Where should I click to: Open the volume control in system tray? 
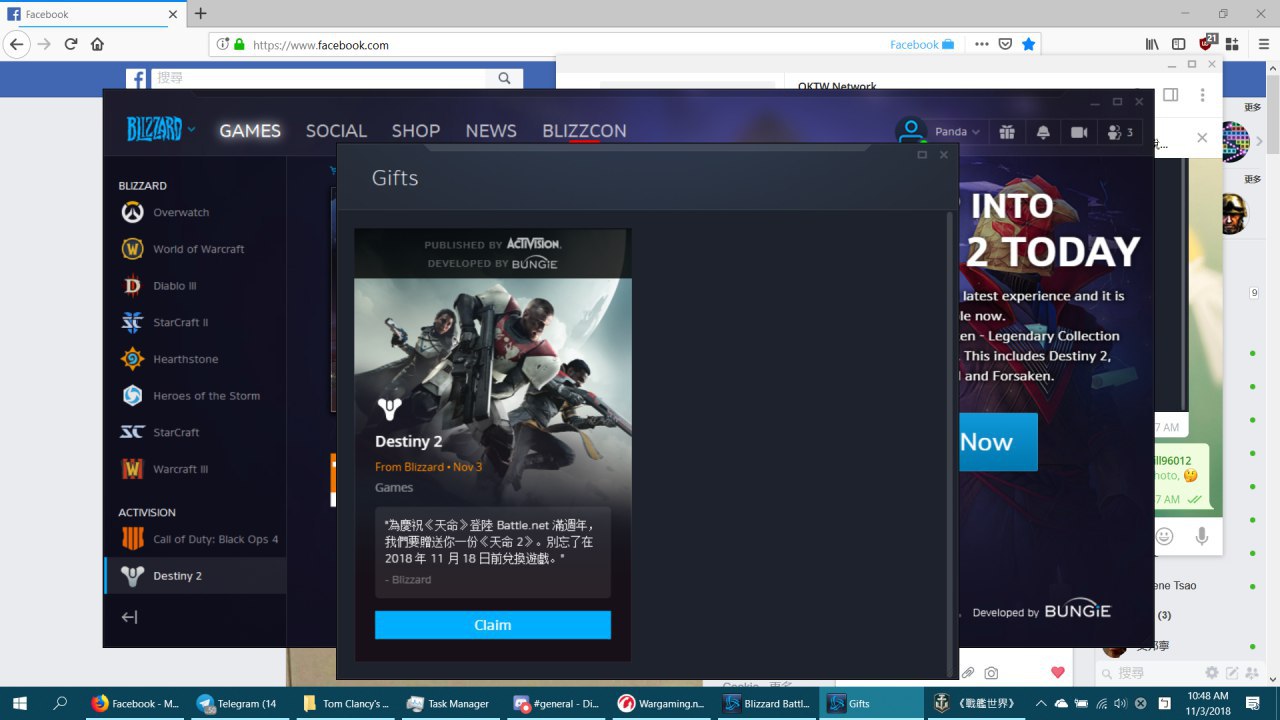[1120, 703]
